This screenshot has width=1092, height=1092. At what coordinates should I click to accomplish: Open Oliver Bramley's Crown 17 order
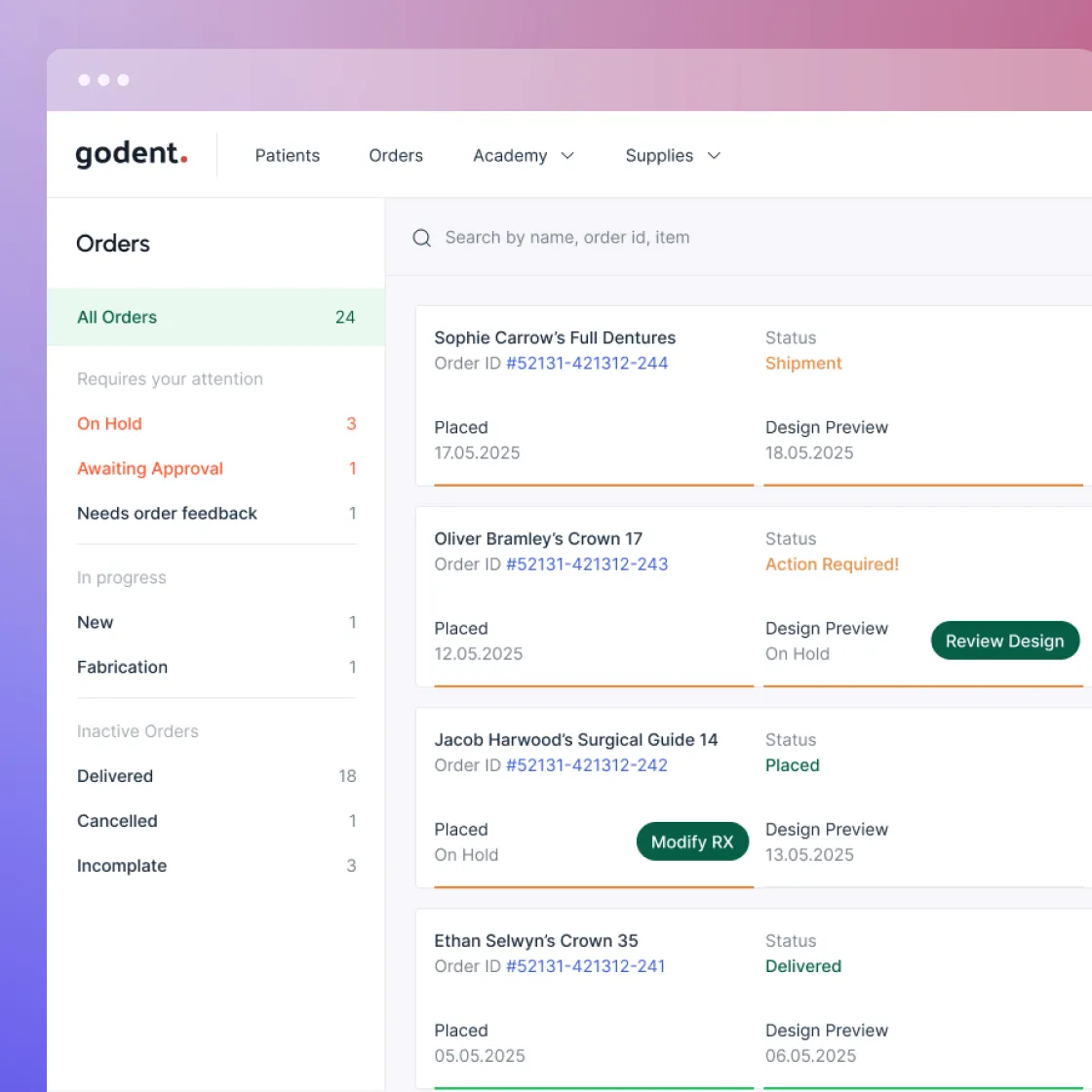pos(538,539)
